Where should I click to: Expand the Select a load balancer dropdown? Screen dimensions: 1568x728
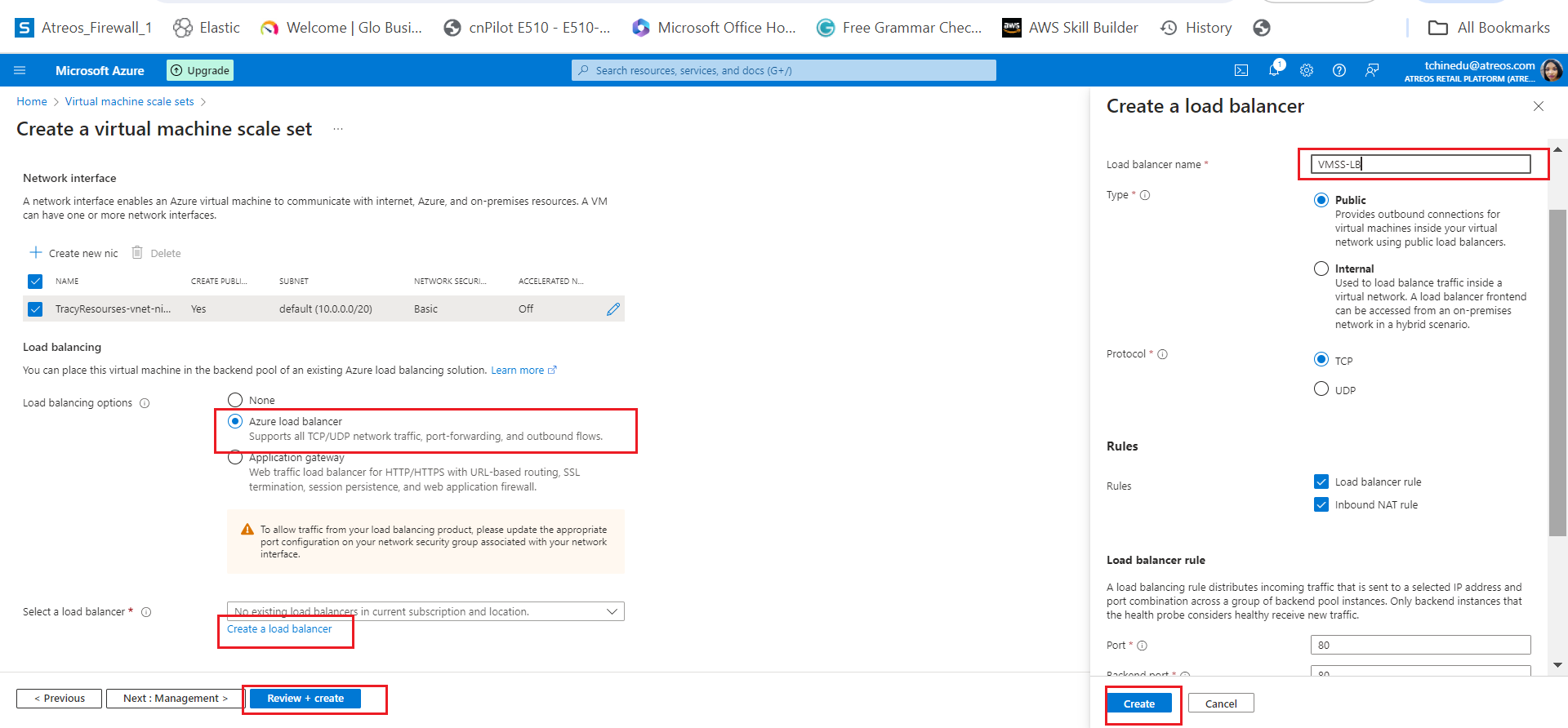[x=425, y=611]
